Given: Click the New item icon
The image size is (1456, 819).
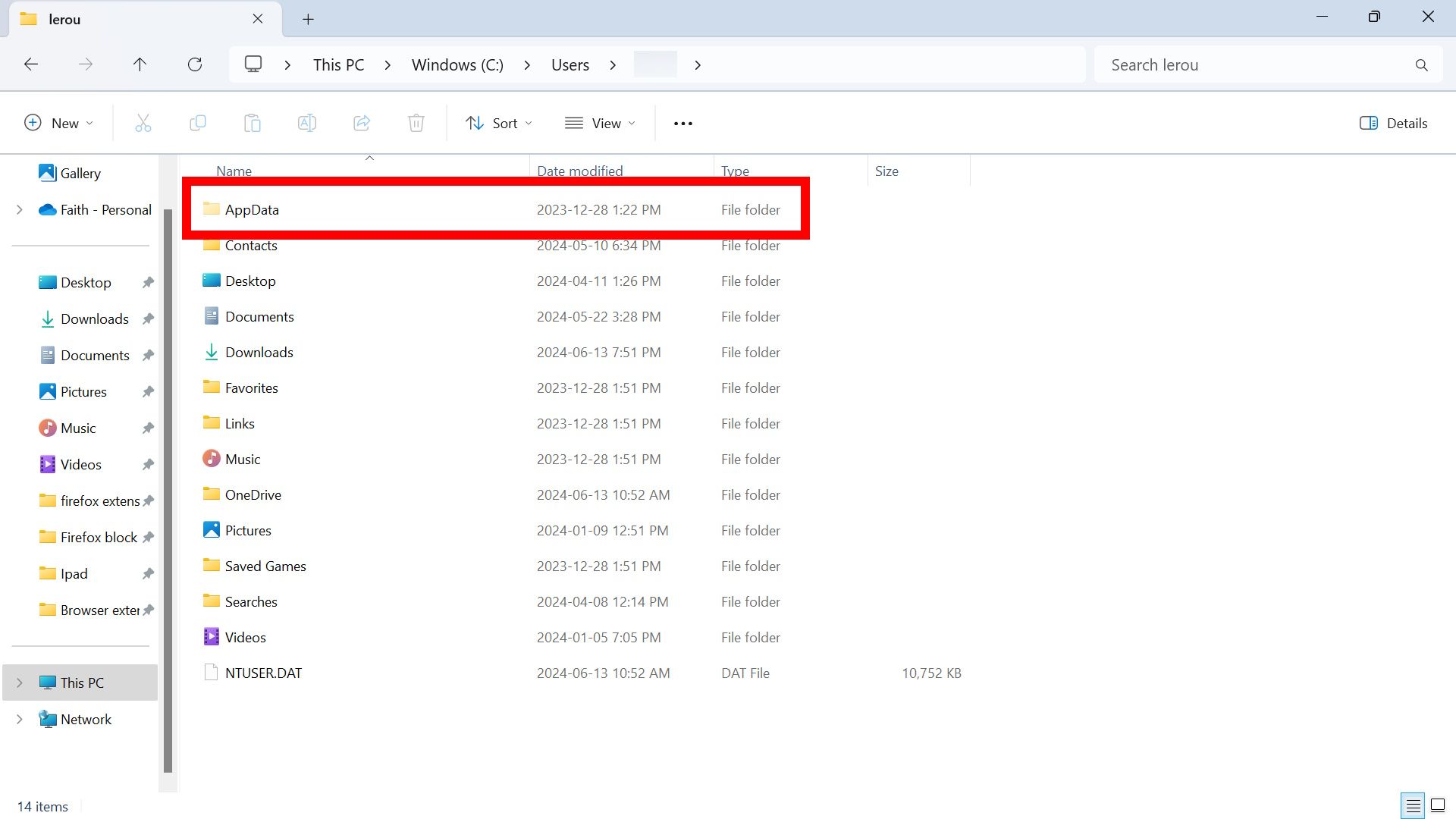Looking at the screenshot, I should tap(33, 123).
